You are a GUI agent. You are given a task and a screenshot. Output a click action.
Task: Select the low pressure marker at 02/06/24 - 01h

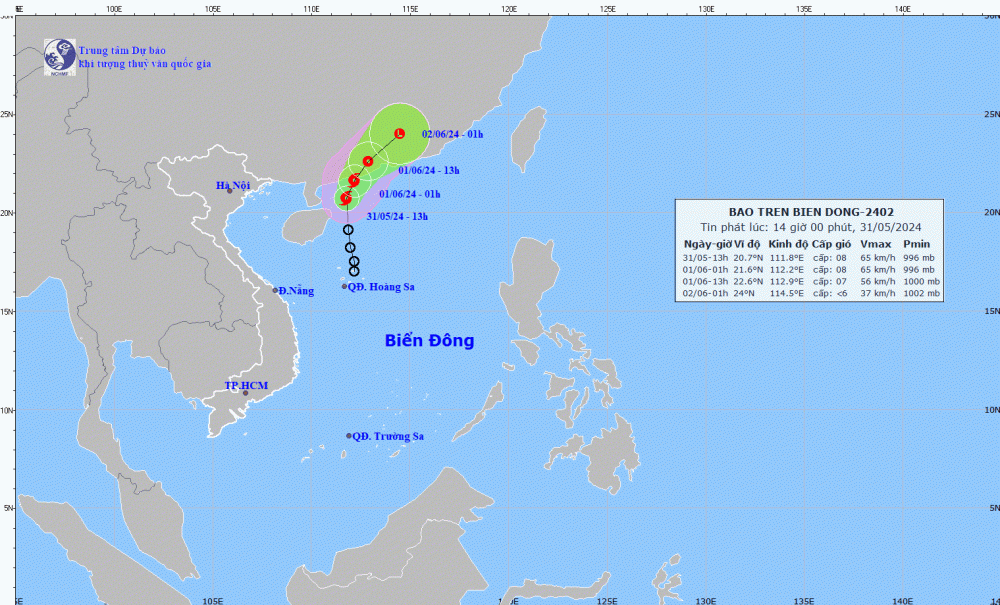coord(399,133)
